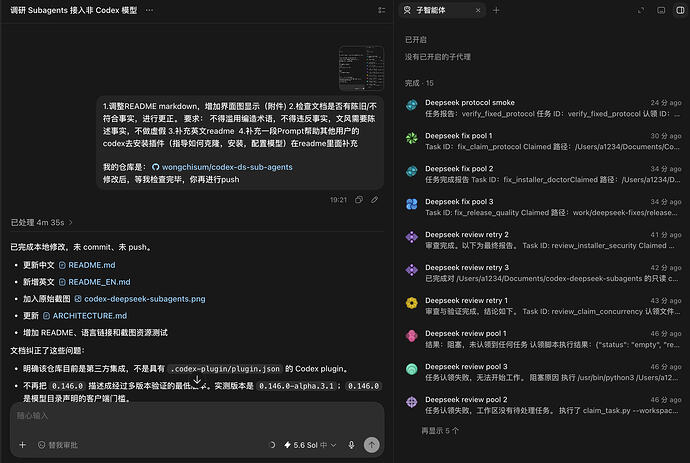This screenshot has height=463, width=690.
Task: Copy the user message
Action: (359, 200)
